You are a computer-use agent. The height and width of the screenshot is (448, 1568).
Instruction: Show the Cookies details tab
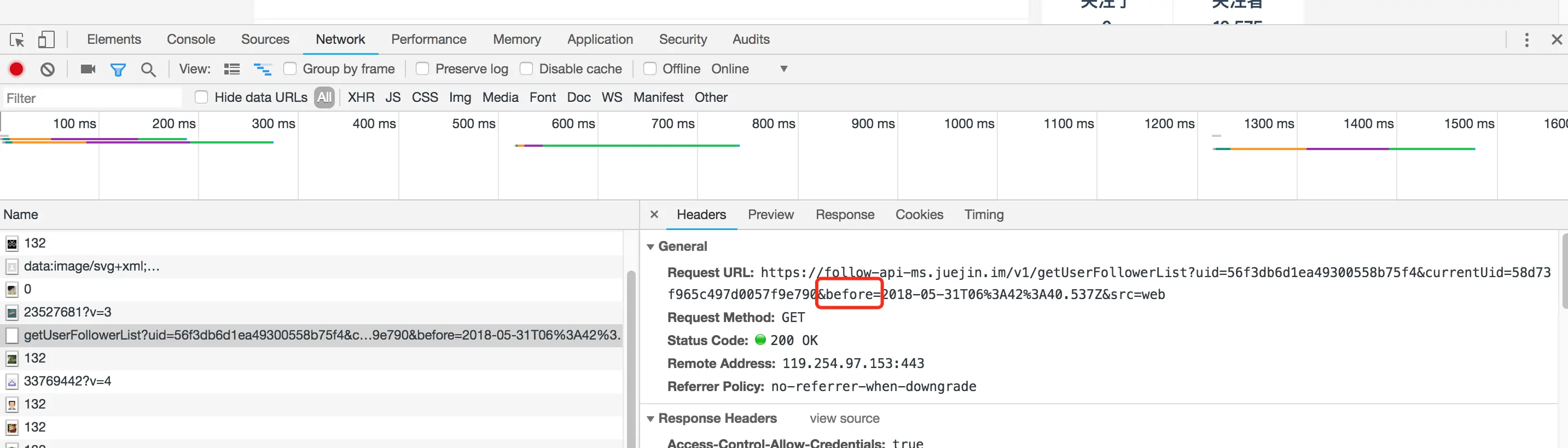[919, 215]
